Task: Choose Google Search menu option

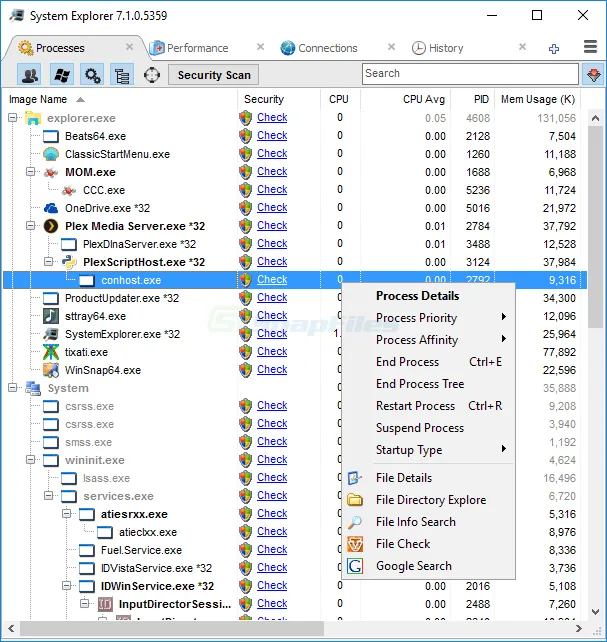Action: (x=429, y=566)
